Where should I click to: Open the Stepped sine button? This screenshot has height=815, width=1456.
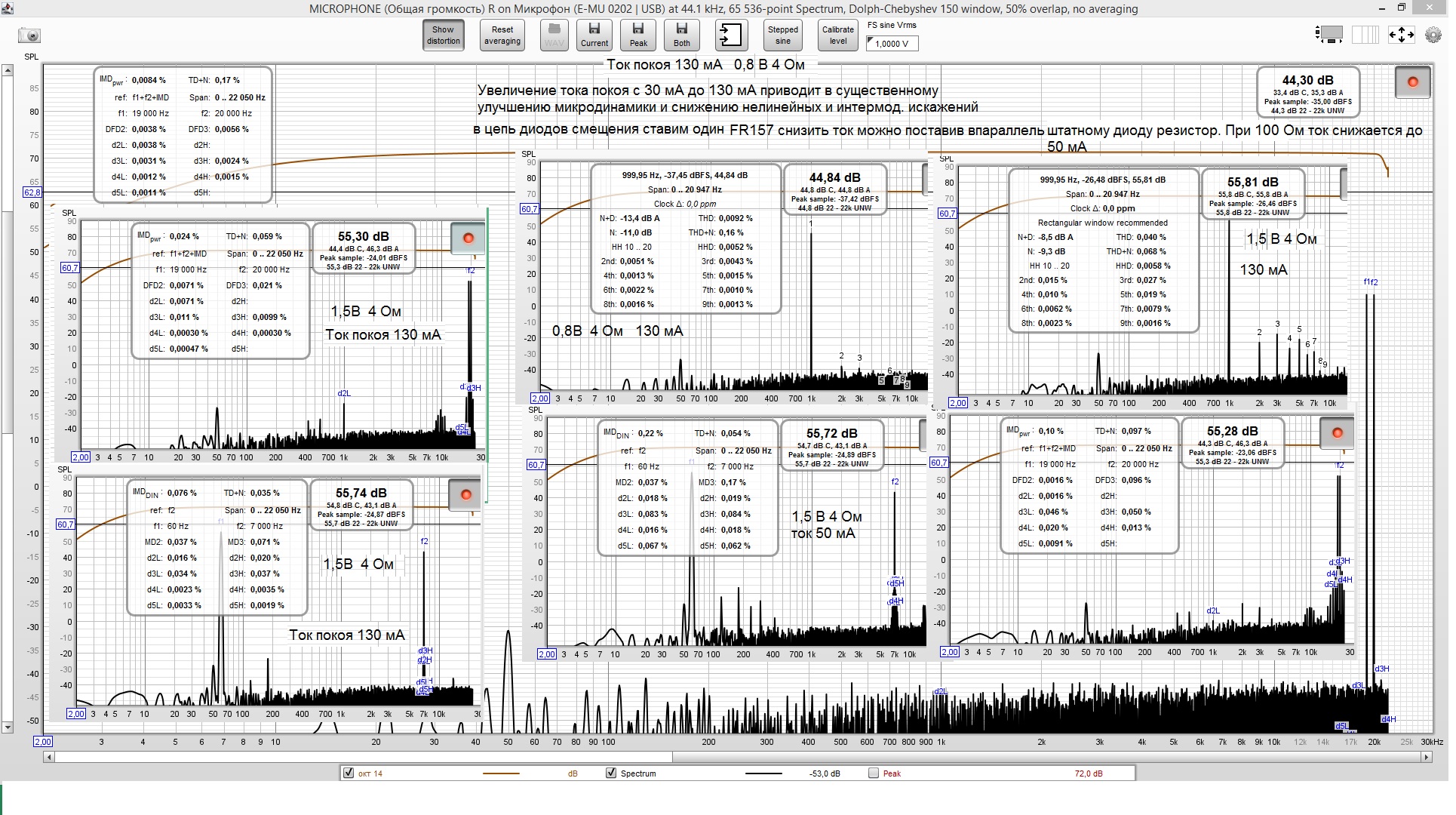click(783, 35)
